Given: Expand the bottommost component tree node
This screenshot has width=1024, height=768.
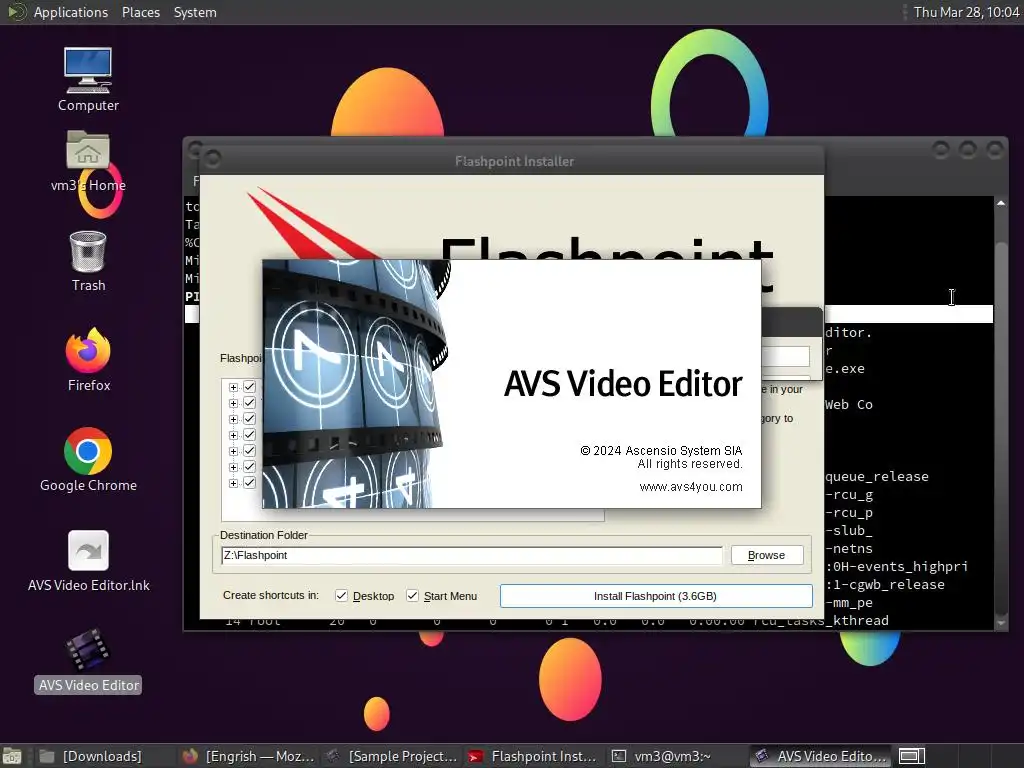Looking at the screenshot, I should click(x=233, y=483).
